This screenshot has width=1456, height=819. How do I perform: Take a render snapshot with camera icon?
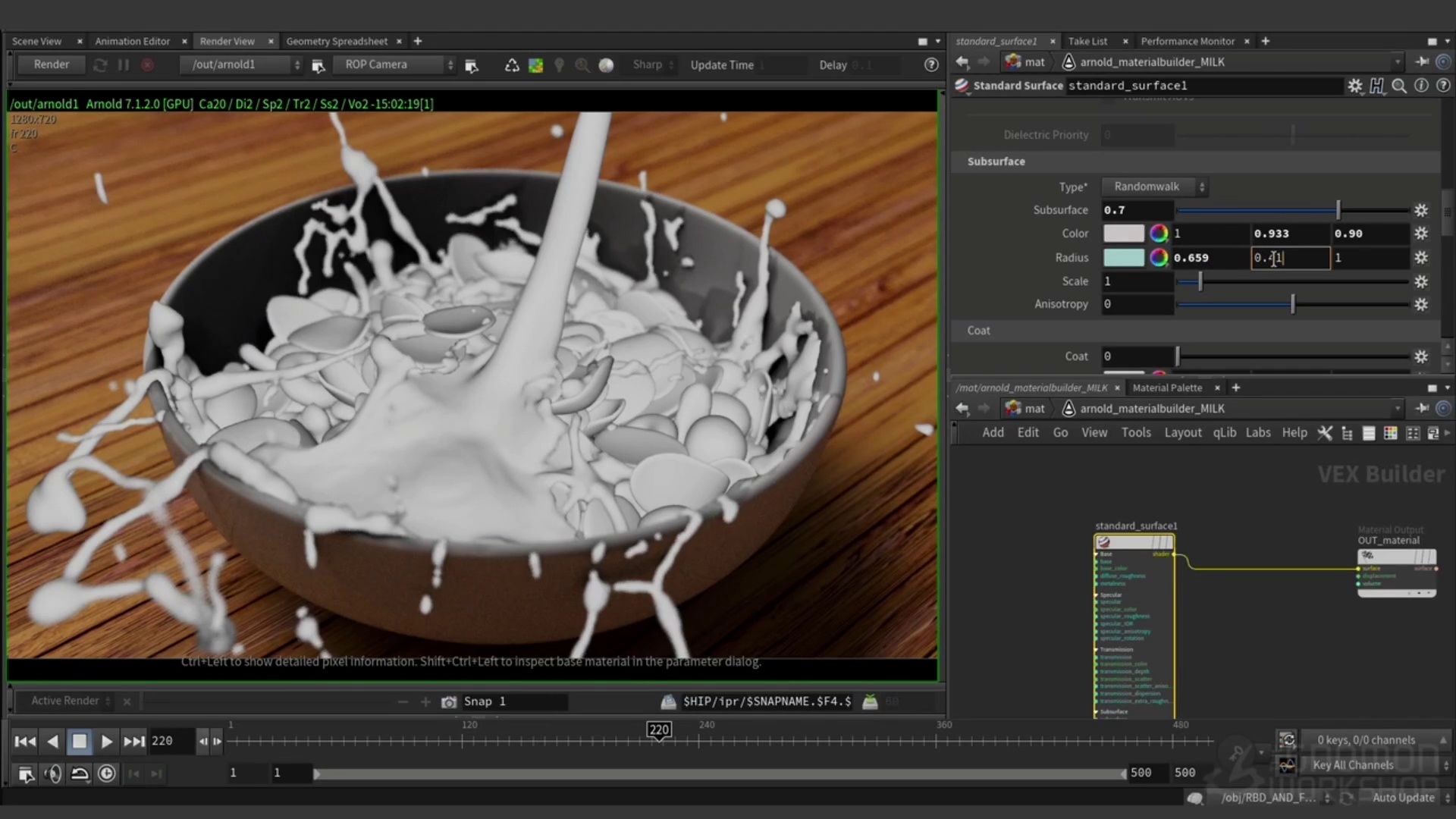[449, 702]
